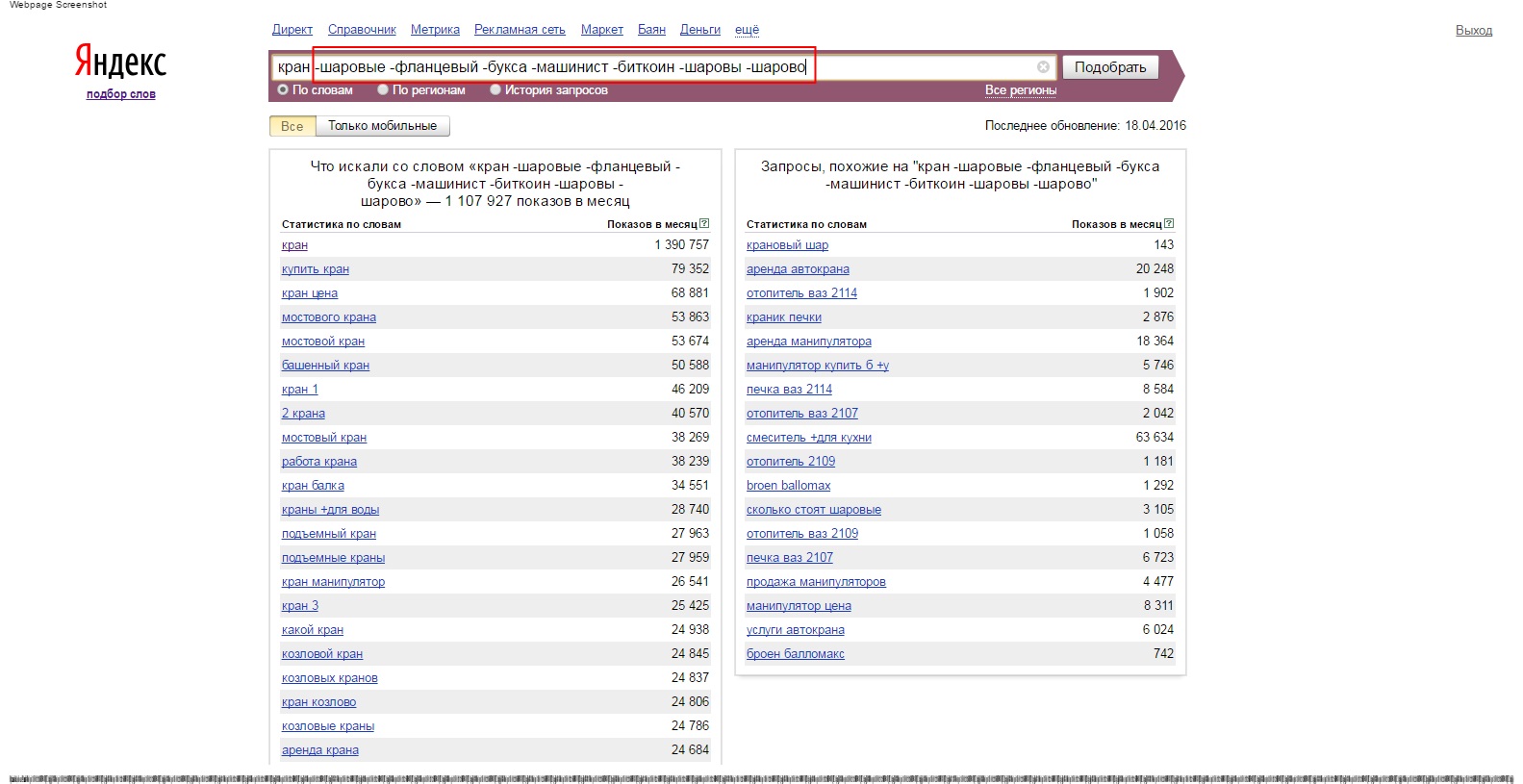The image size is (1523, 784).
Task: Open help icon next to left 'Показов в месяц'
Action: click(x=704, y=223)
